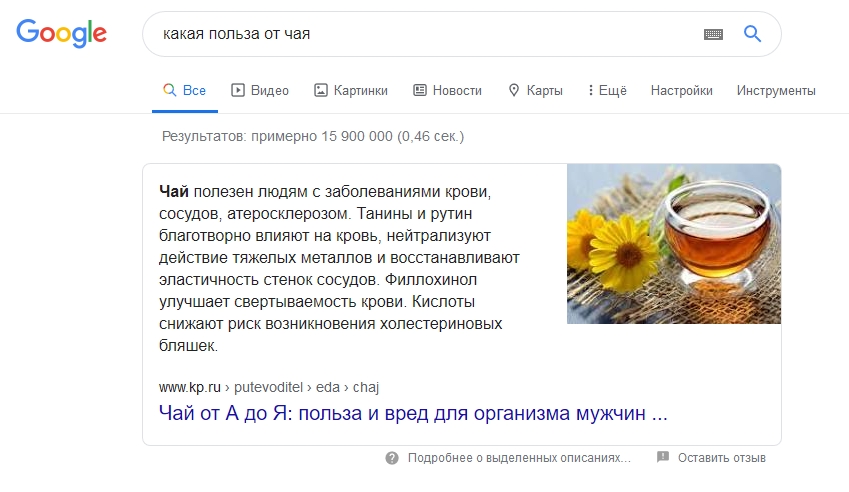This screenshot has height=492, width=849.
Task: Open 'Подробнее о выделенных описаниях' link
Action: (x=519, y=458)
